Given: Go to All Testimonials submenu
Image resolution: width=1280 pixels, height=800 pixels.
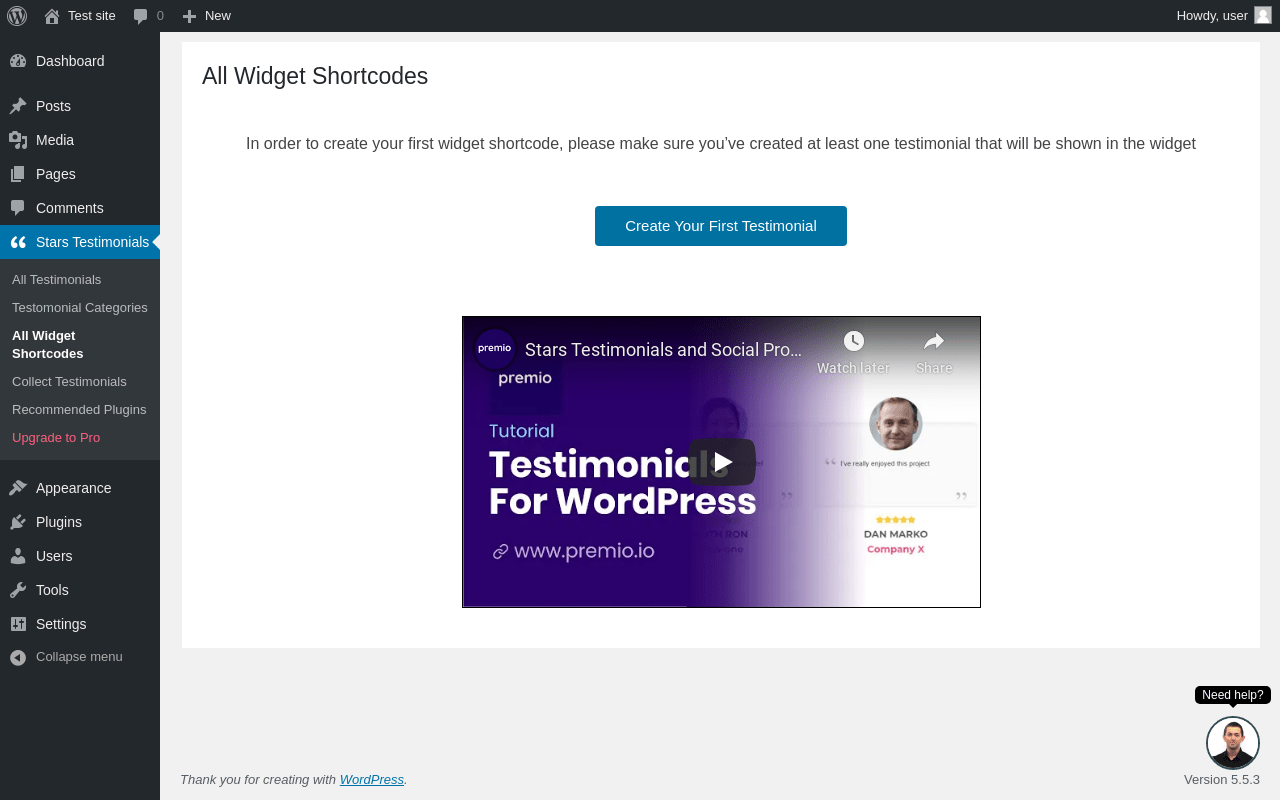Looking at the screenshot, I should click(x=57, y=279).
